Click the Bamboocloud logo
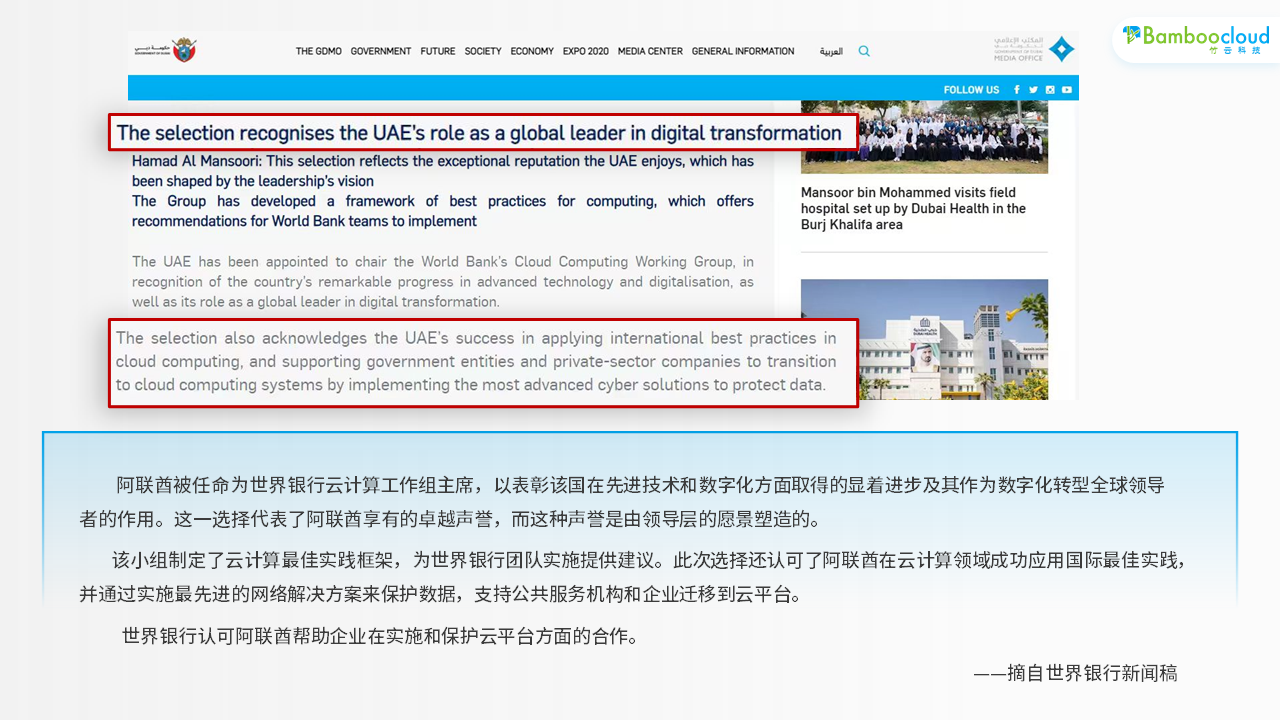This screenshot has width=1280, height=720. click(1195, 38)
